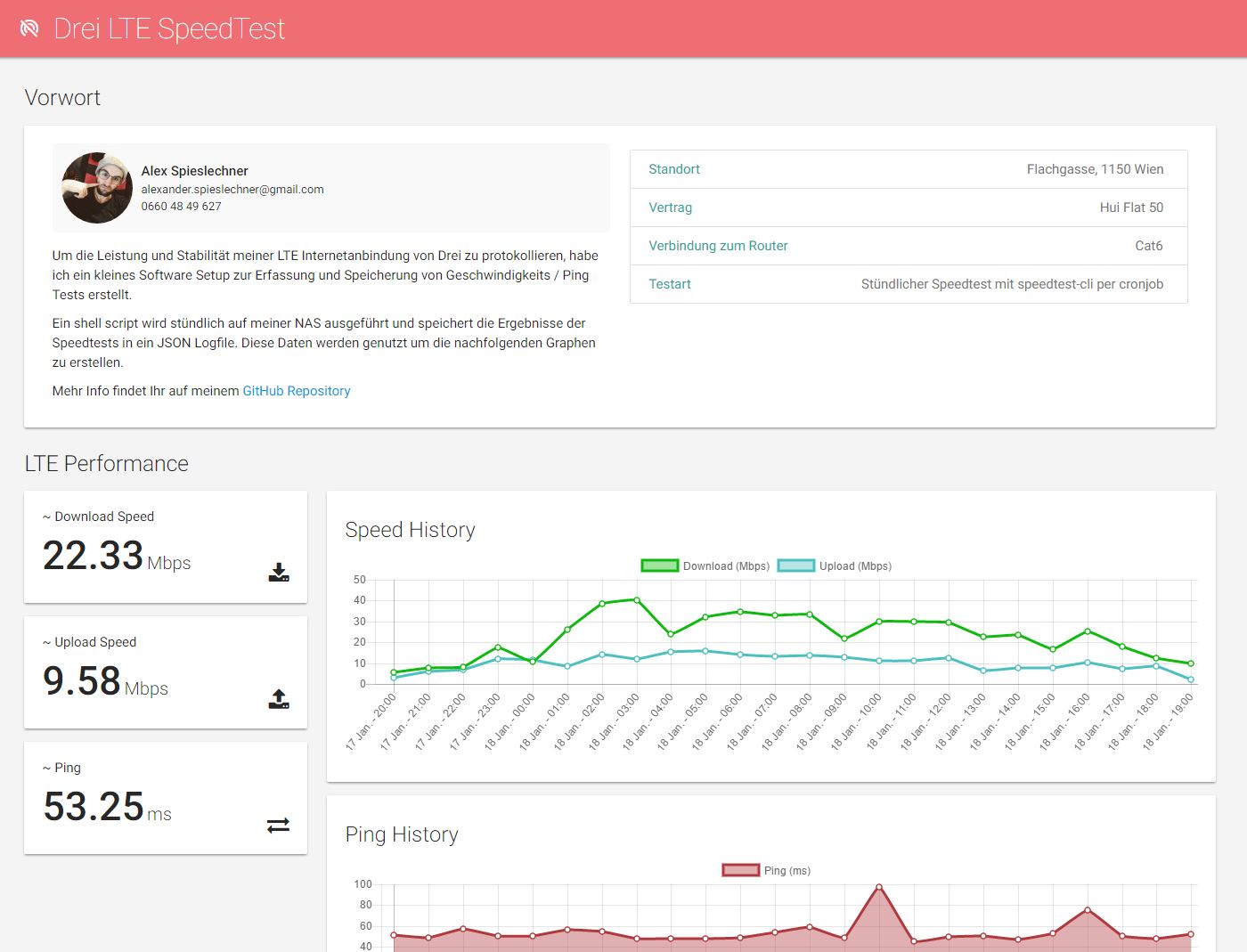This screenshot has height=952, width=1247.
Task: Click the Vertrag row label
Action: [x=670, y=207]
